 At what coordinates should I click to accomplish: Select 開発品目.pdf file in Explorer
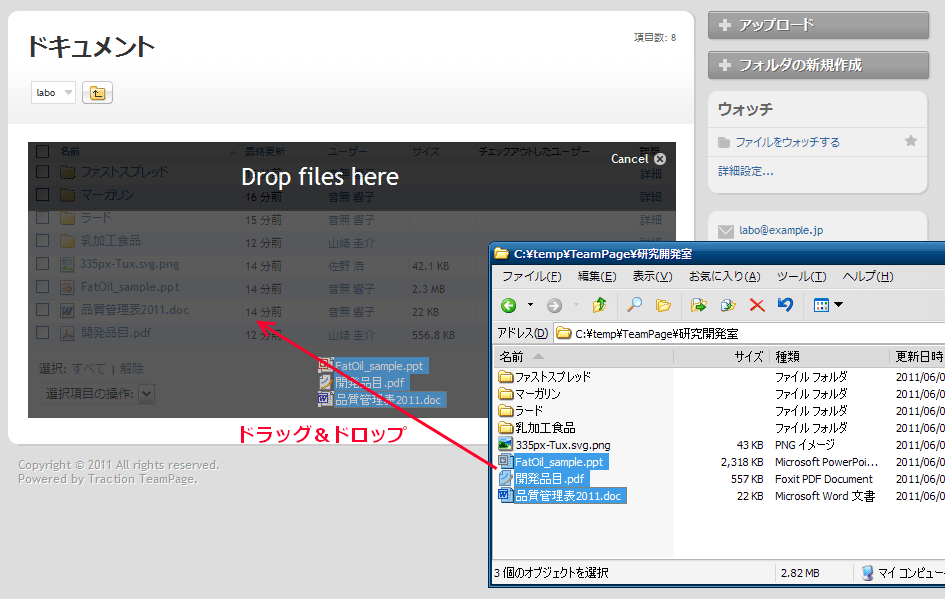[x=542, y=478]
